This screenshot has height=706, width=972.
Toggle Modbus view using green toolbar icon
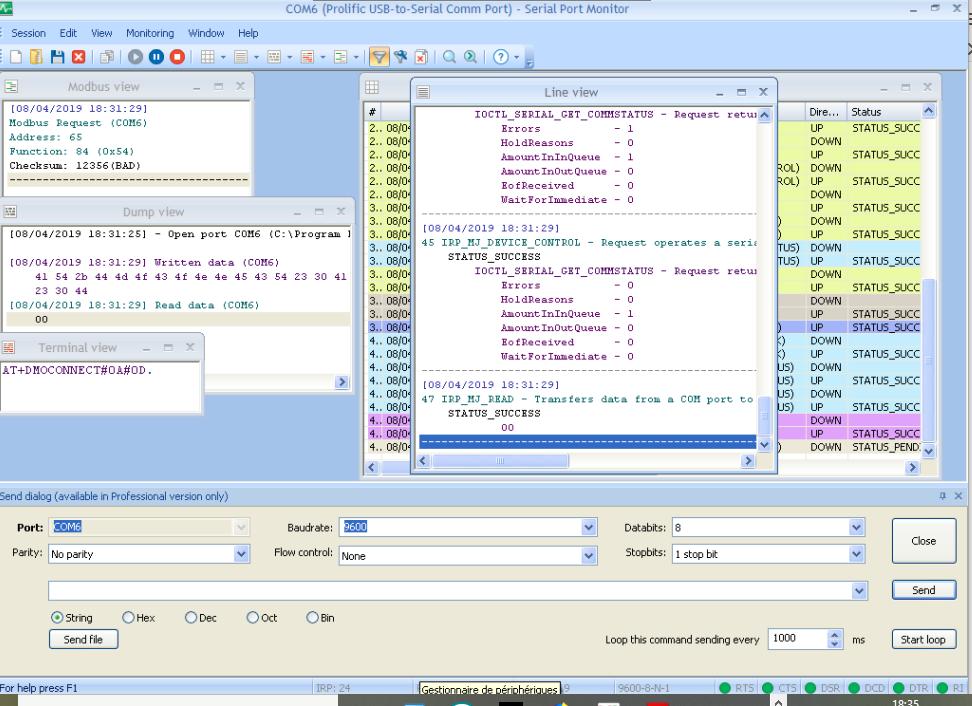[340, 57]
